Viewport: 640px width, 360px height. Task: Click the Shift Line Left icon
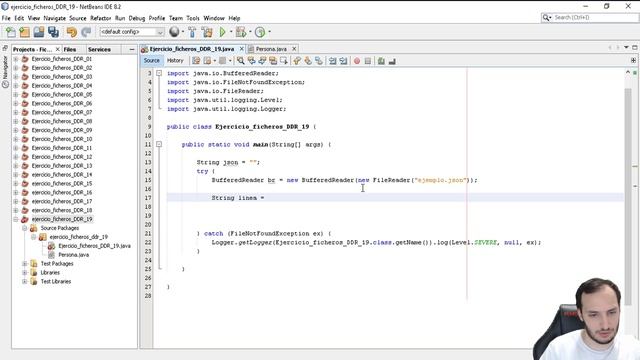[x=333, y=61]
